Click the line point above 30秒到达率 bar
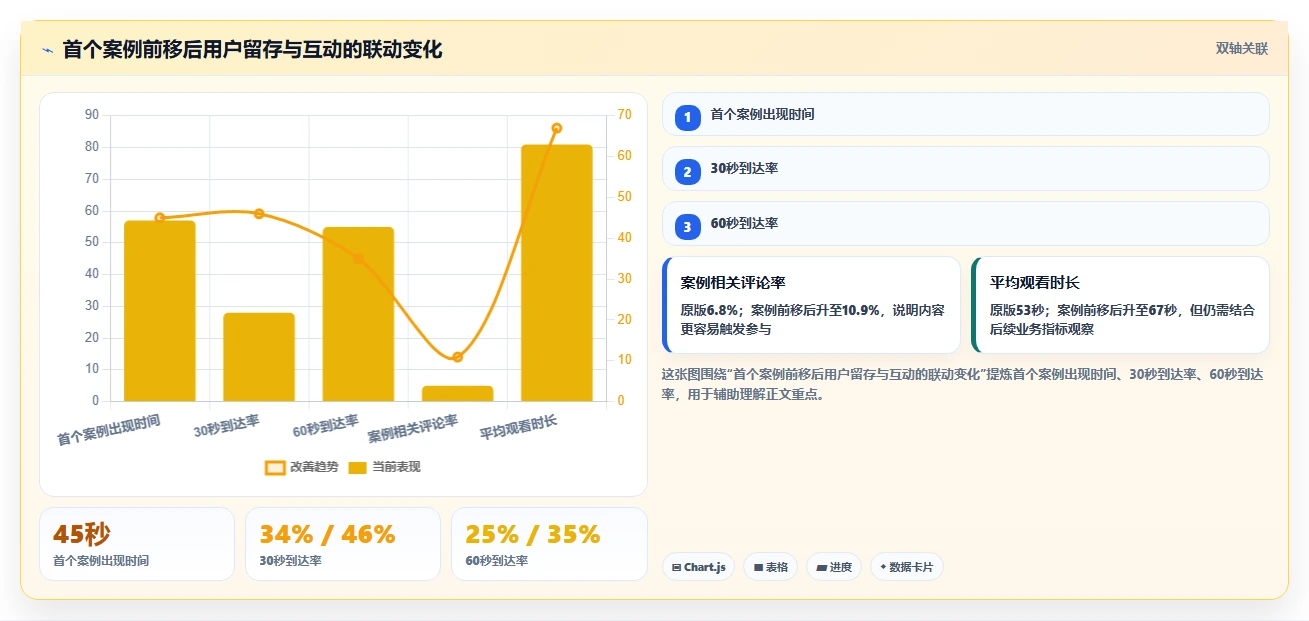This screenshot has width=1309, height=621. pyautogui.click(x=259, y=214)
